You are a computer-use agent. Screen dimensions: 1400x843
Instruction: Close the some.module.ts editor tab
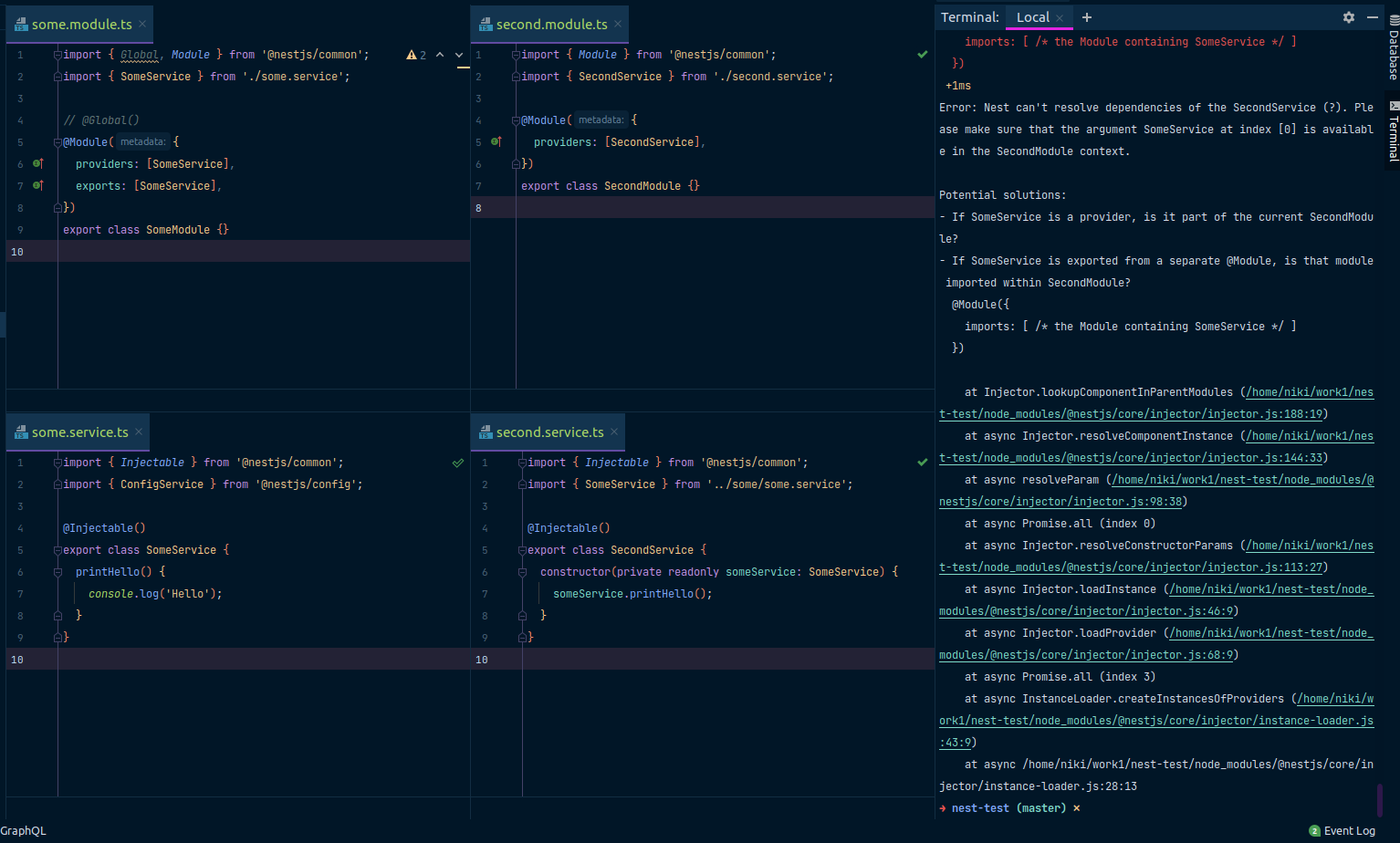[142, 25]
